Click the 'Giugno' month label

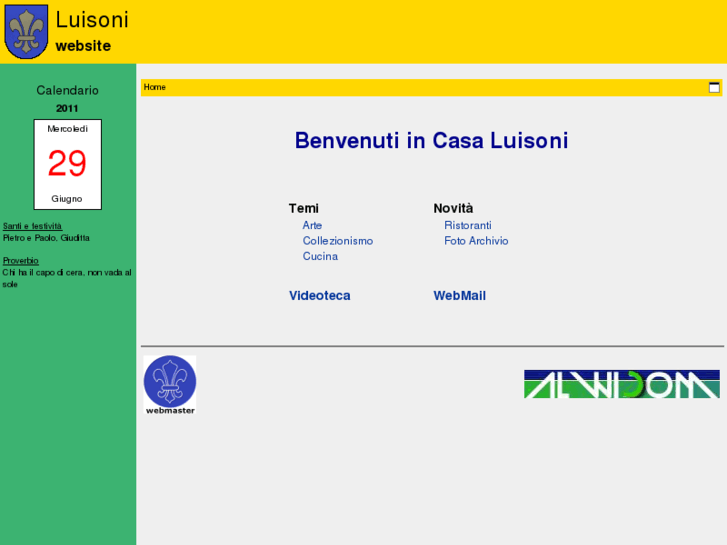(67, 199)
